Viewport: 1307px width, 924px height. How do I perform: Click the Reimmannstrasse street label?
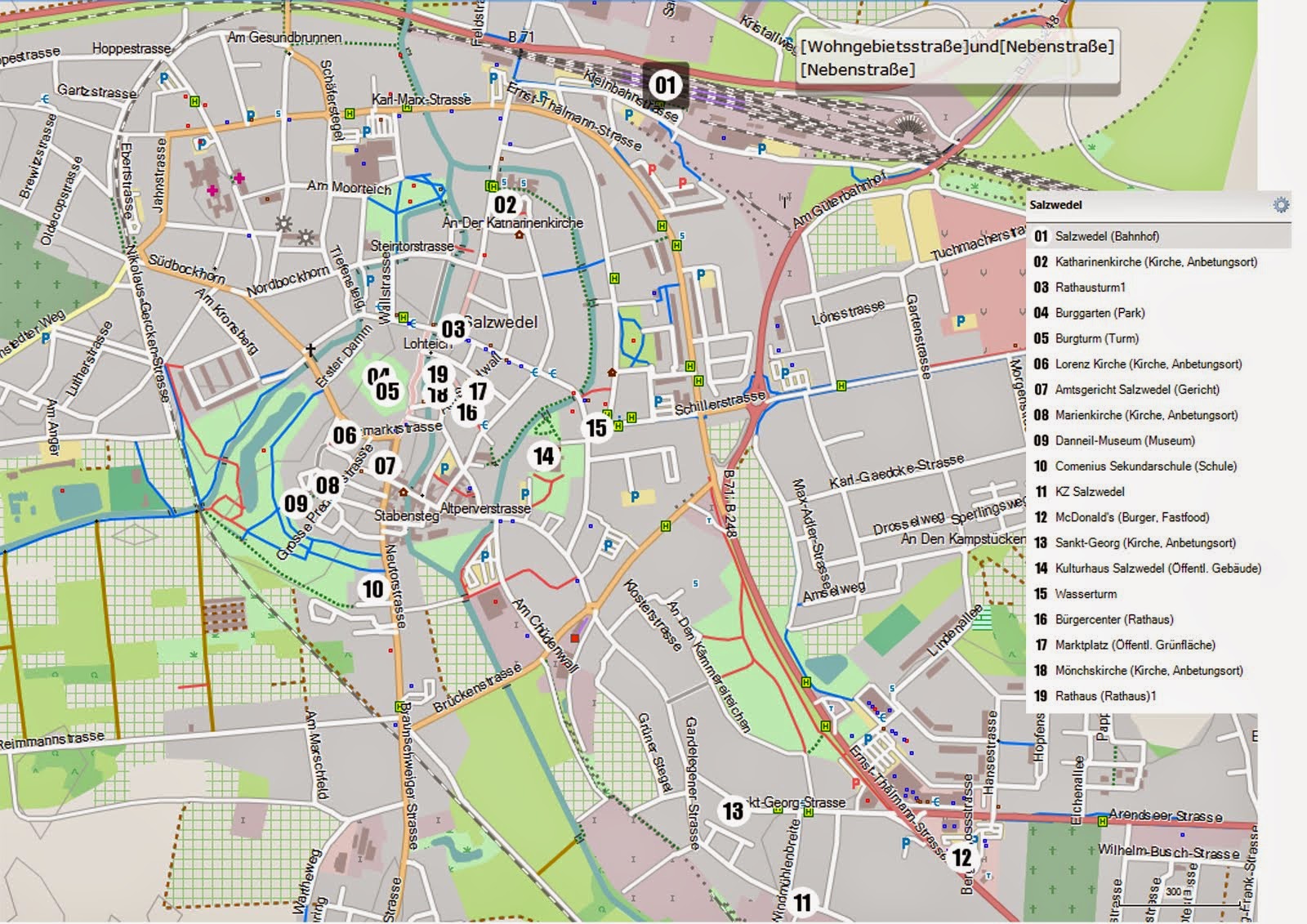[51, 740]
